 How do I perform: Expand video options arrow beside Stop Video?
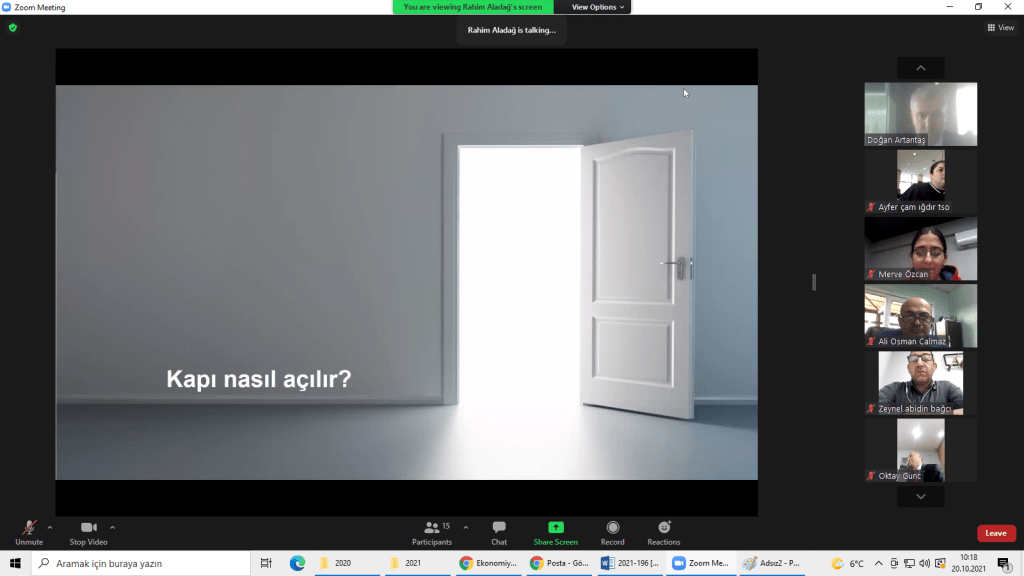click(x=112, y=527)
